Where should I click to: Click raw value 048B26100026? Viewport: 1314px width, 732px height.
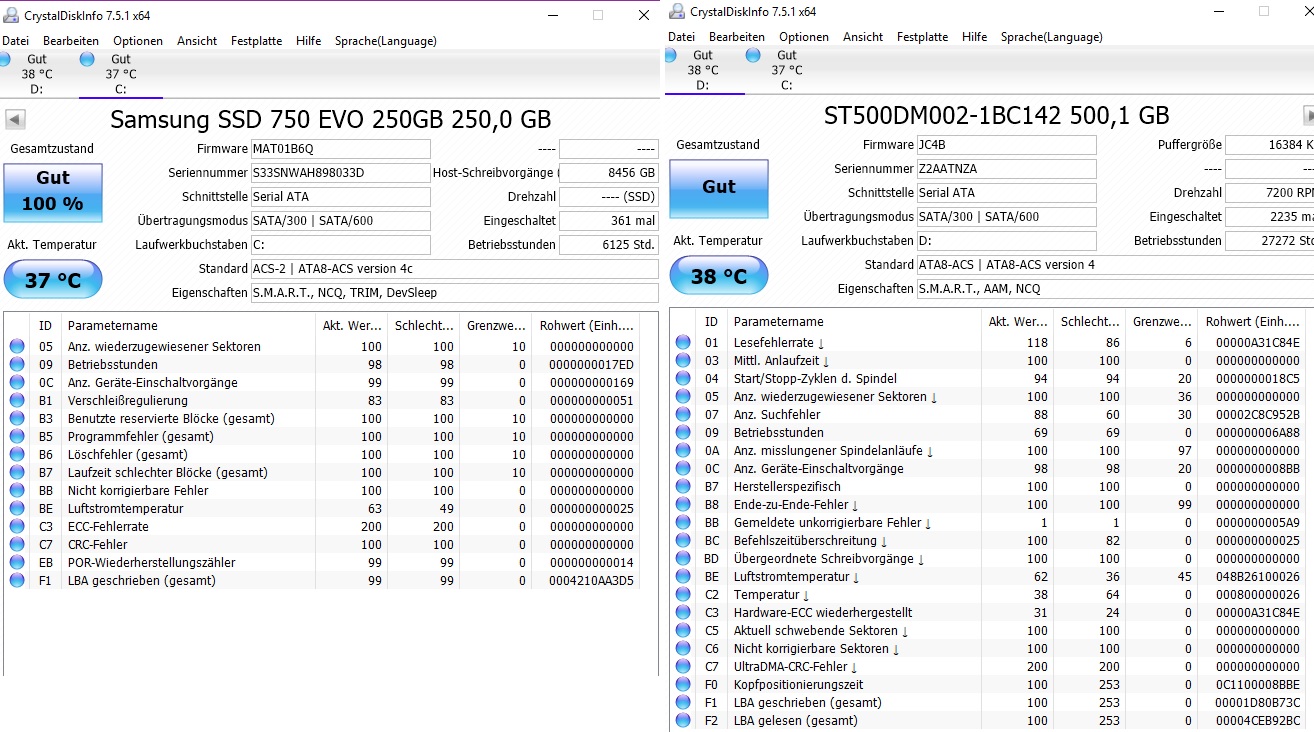pyautogui.click(x=1258, y=577)
